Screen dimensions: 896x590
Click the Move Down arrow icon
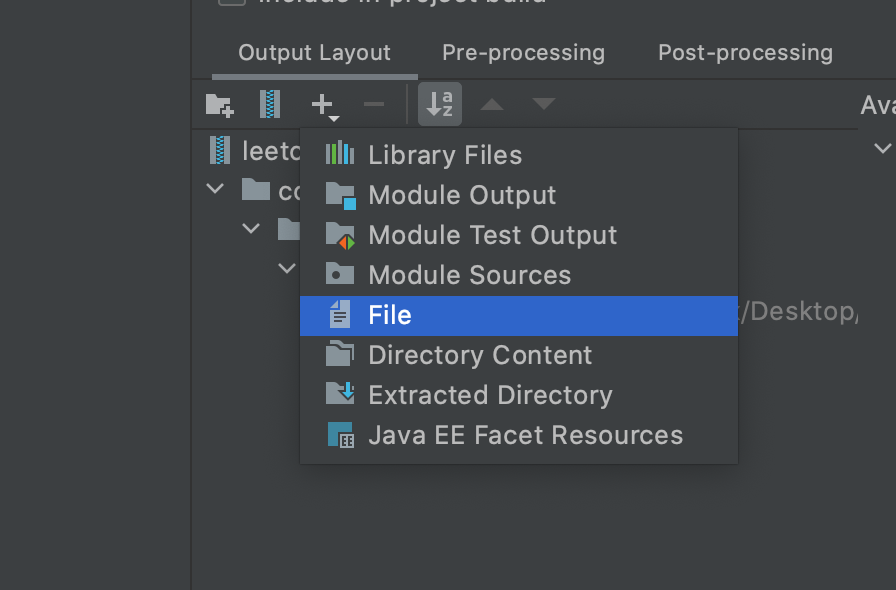pyautogui.click(x=543, y=104)
